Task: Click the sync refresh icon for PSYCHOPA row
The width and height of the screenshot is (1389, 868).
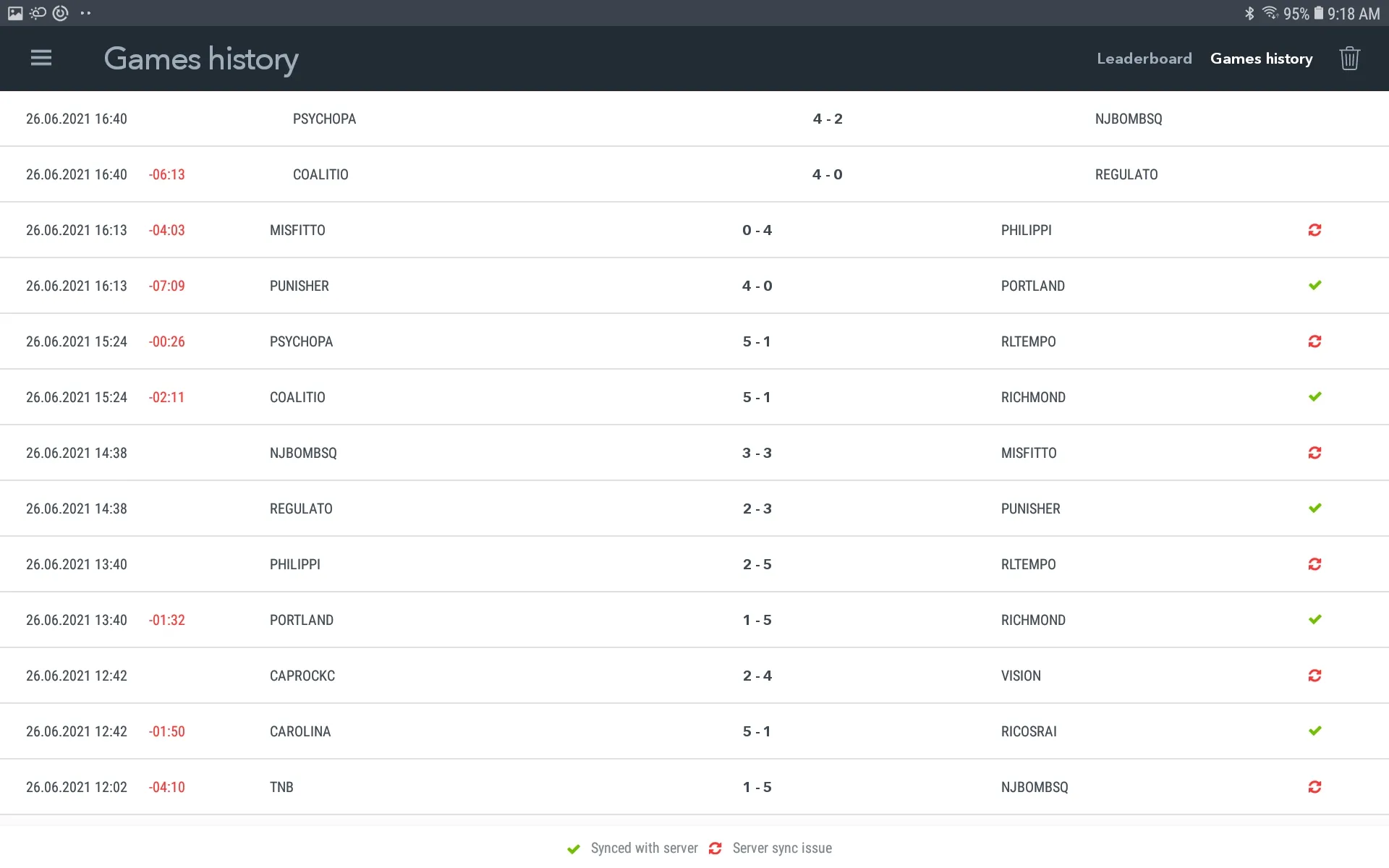Action: (1315, 341)
